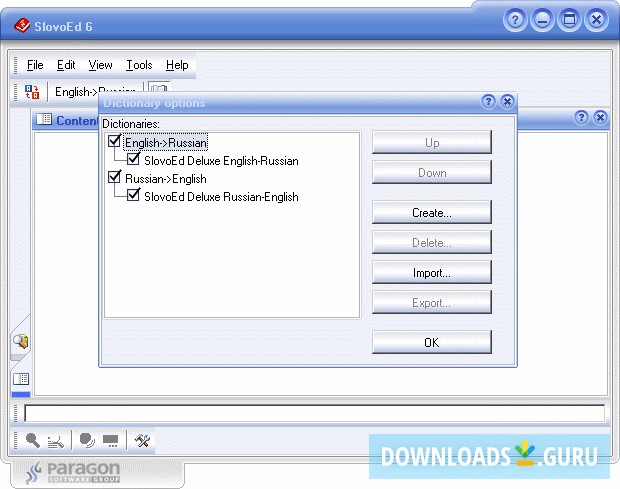Viewport: 620px width, 489px height.
Task: Open the Tools menu
Action: [139, 65]
